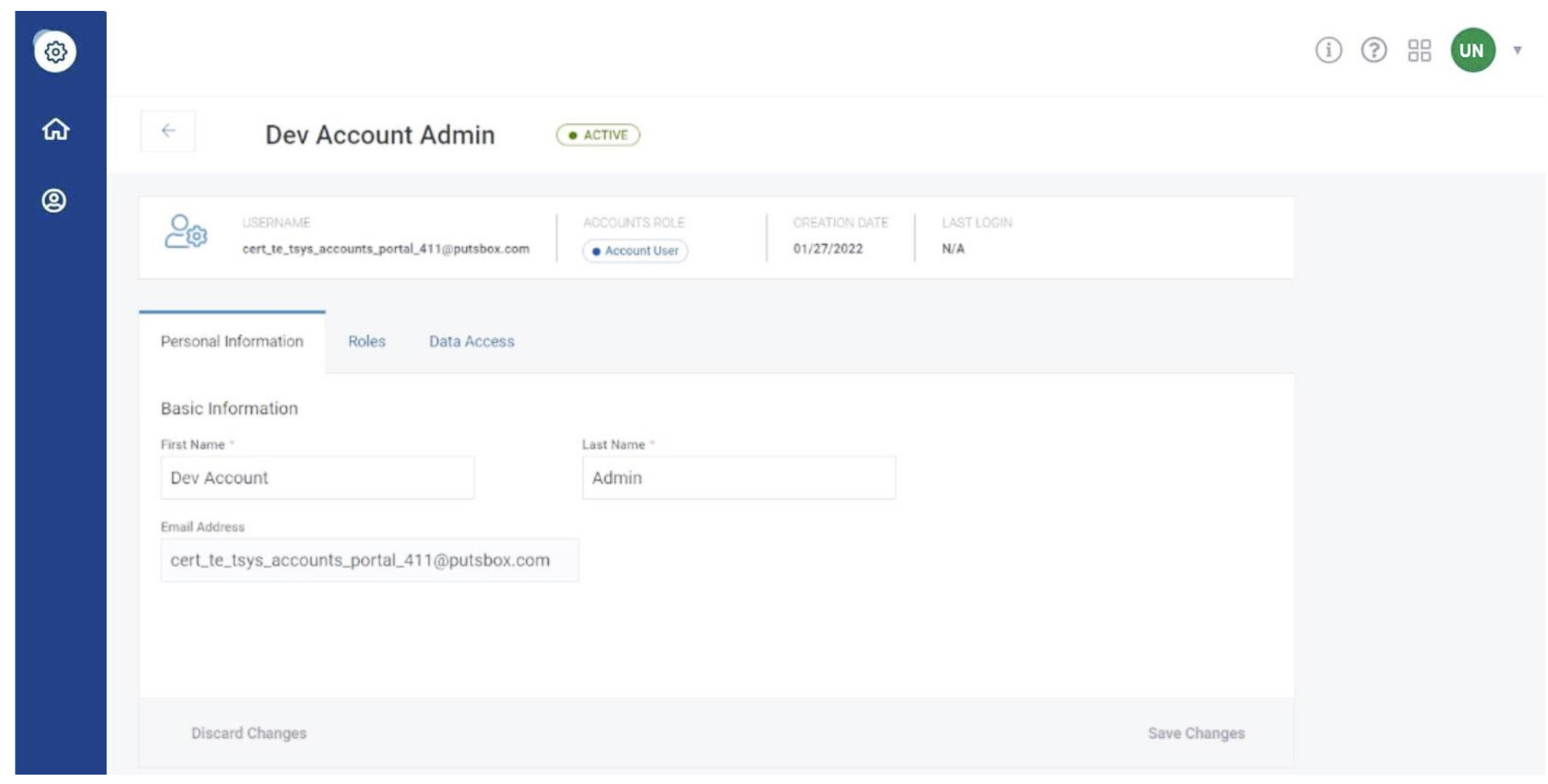Focus the Last Name input field
1548x784 pixels.
click(738, 478)
